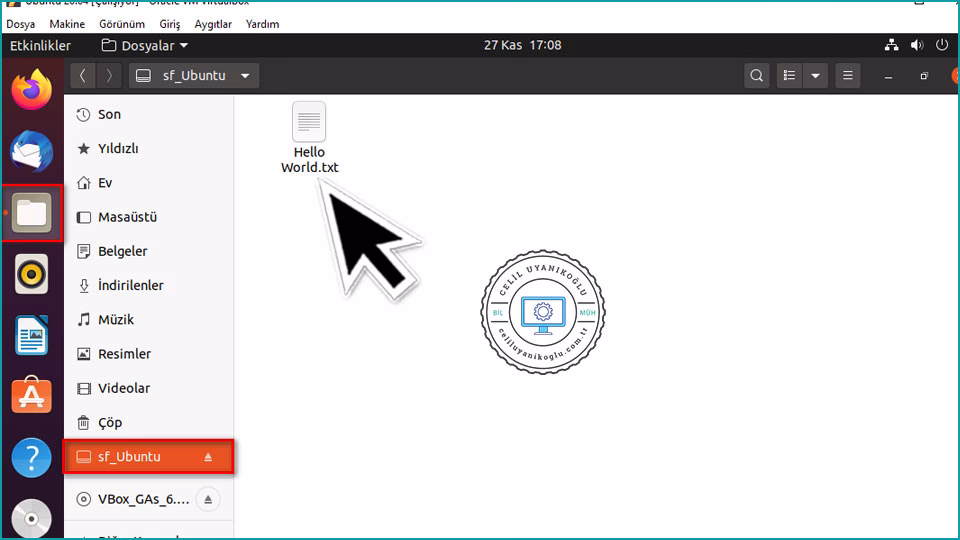Screen dimensions: 960x540
Task: Select the Hello World.txt file
Action: 309,138
